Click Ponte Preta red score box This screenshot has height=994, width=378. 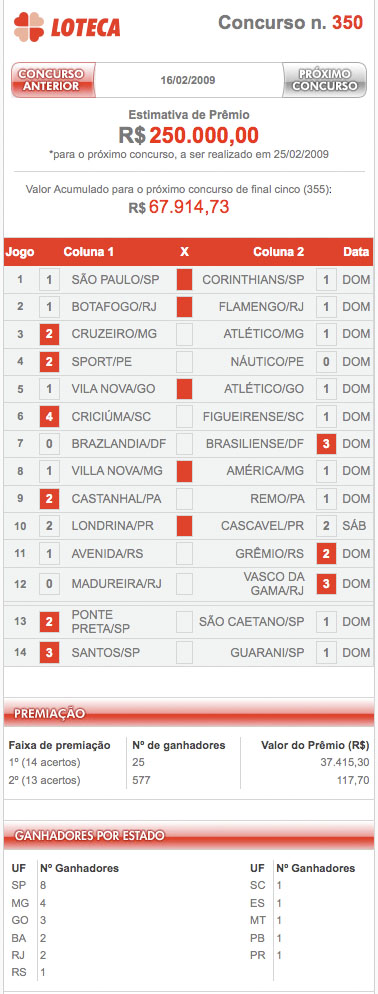(x=49, y=622)
